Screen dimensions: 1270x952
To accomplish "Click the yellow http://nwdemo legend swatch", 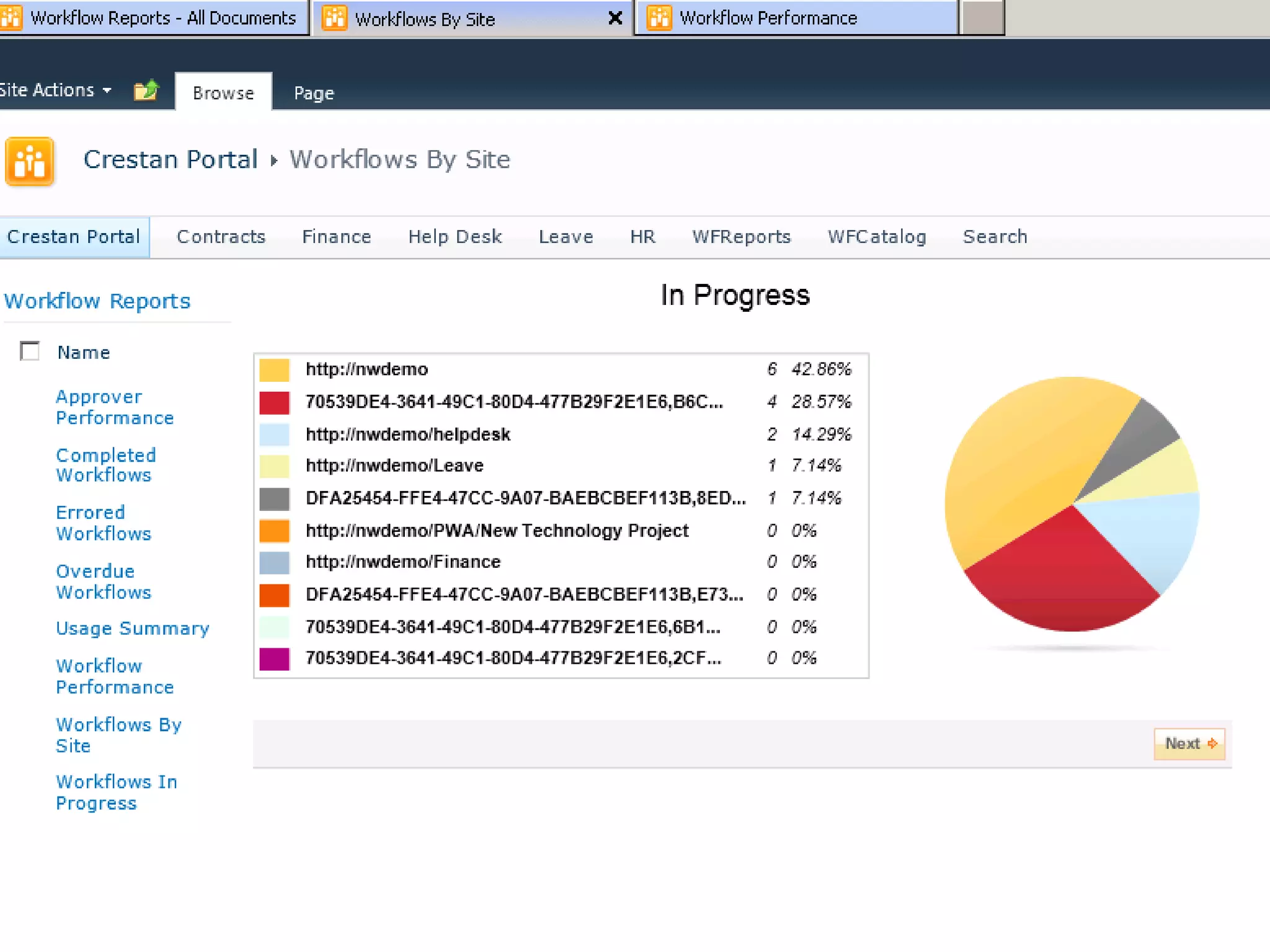I will (x=274, y=370).
